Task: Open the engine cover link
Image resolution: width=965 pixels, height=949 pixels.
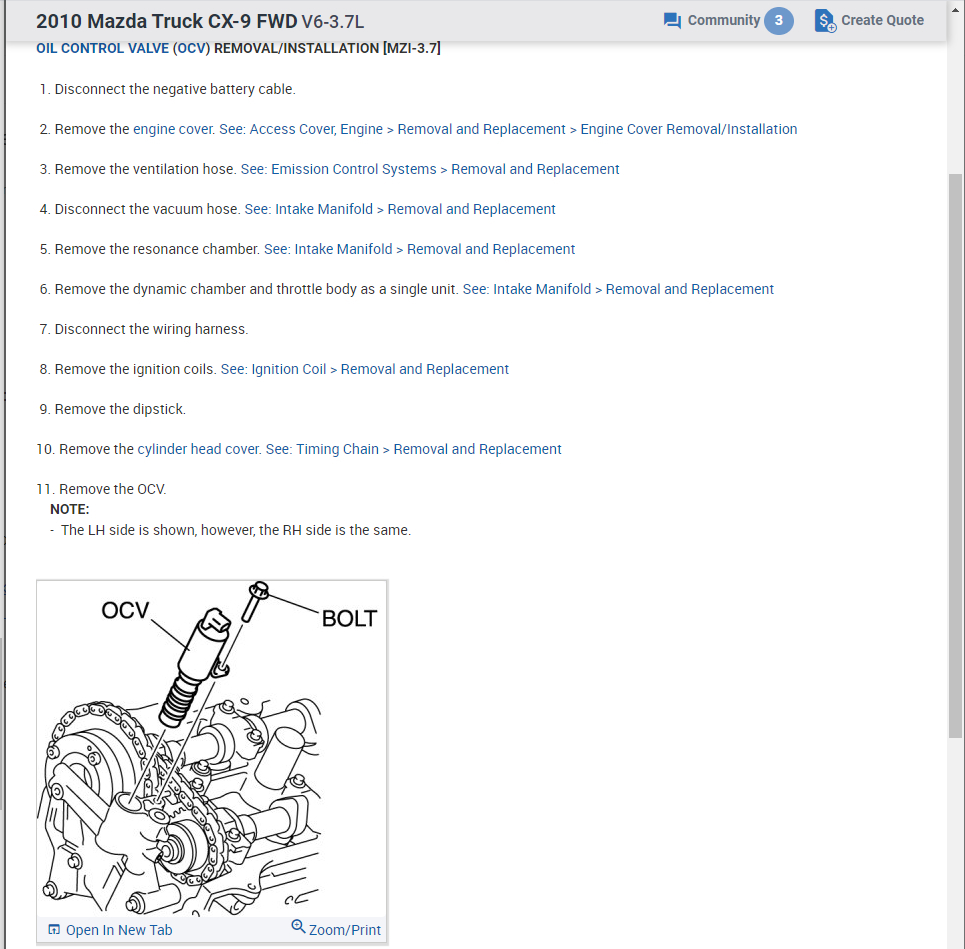Action: pyautogui.click(x=174, y=129)
